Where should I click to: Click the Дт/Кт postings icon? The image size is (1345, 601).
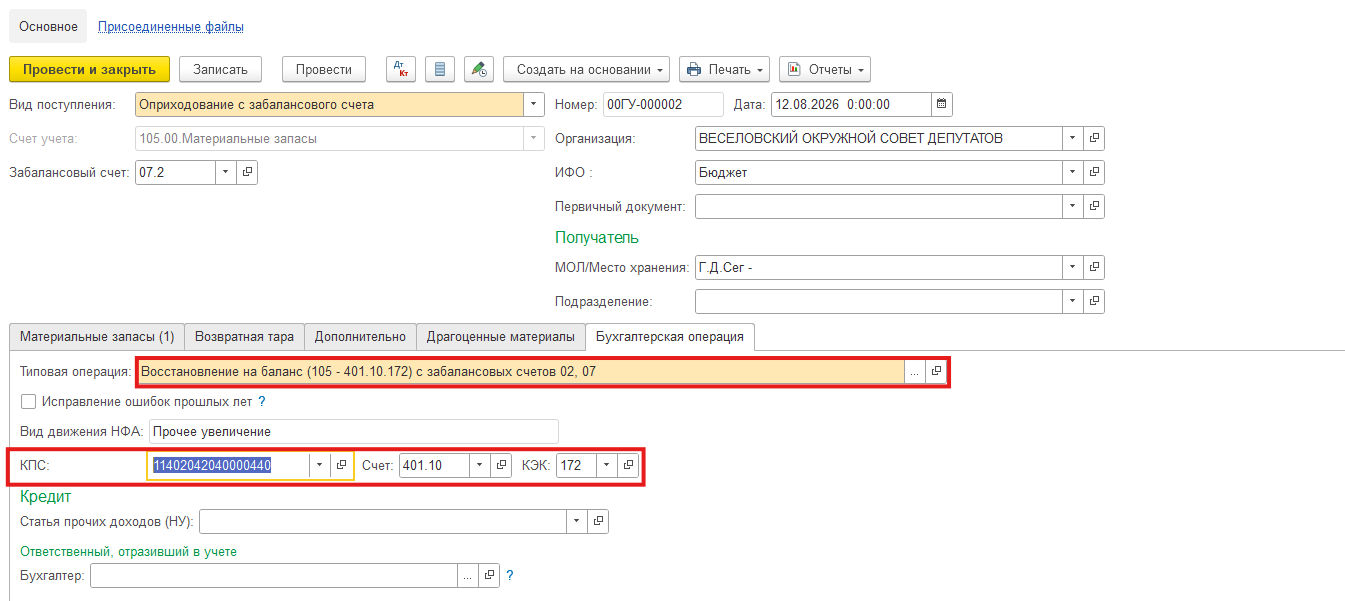[401, 69]
